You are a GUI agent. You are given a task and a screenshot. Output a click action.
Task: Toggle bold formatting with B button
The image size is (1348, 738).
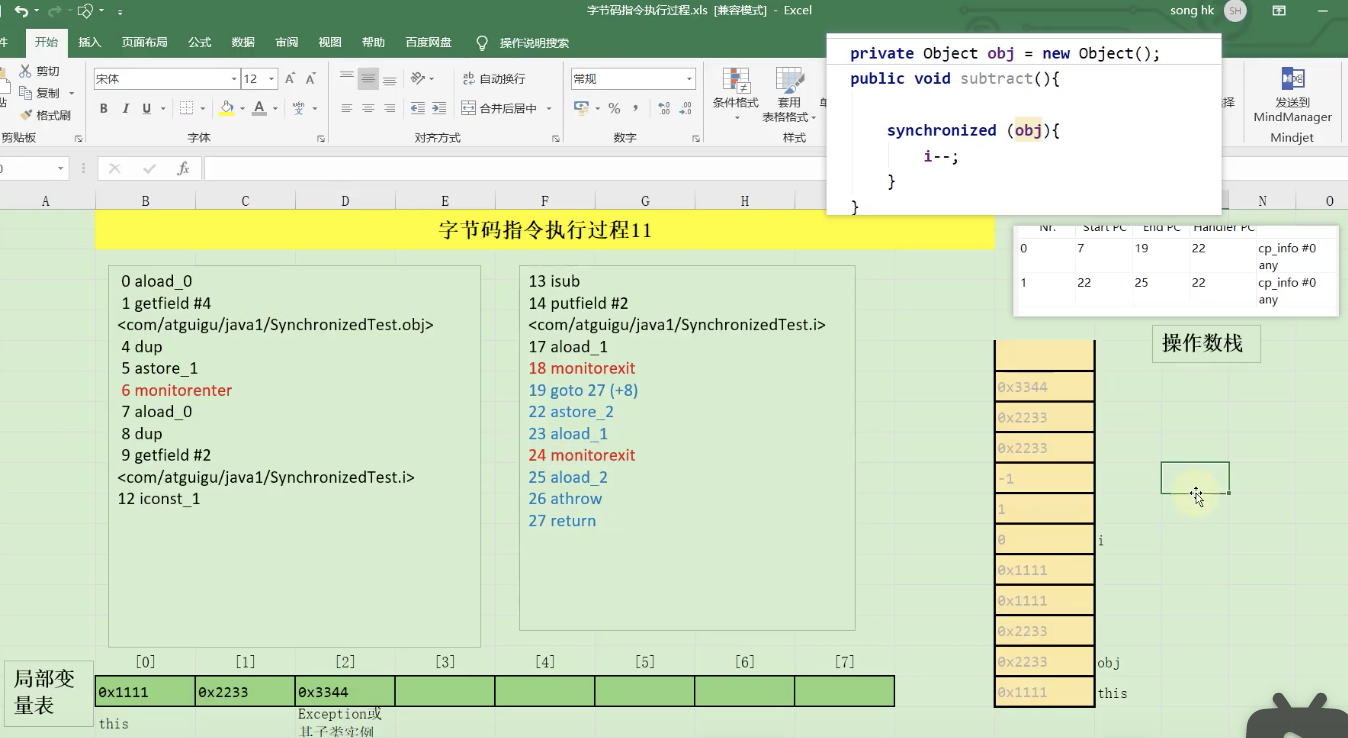click(x=103, y=108)
